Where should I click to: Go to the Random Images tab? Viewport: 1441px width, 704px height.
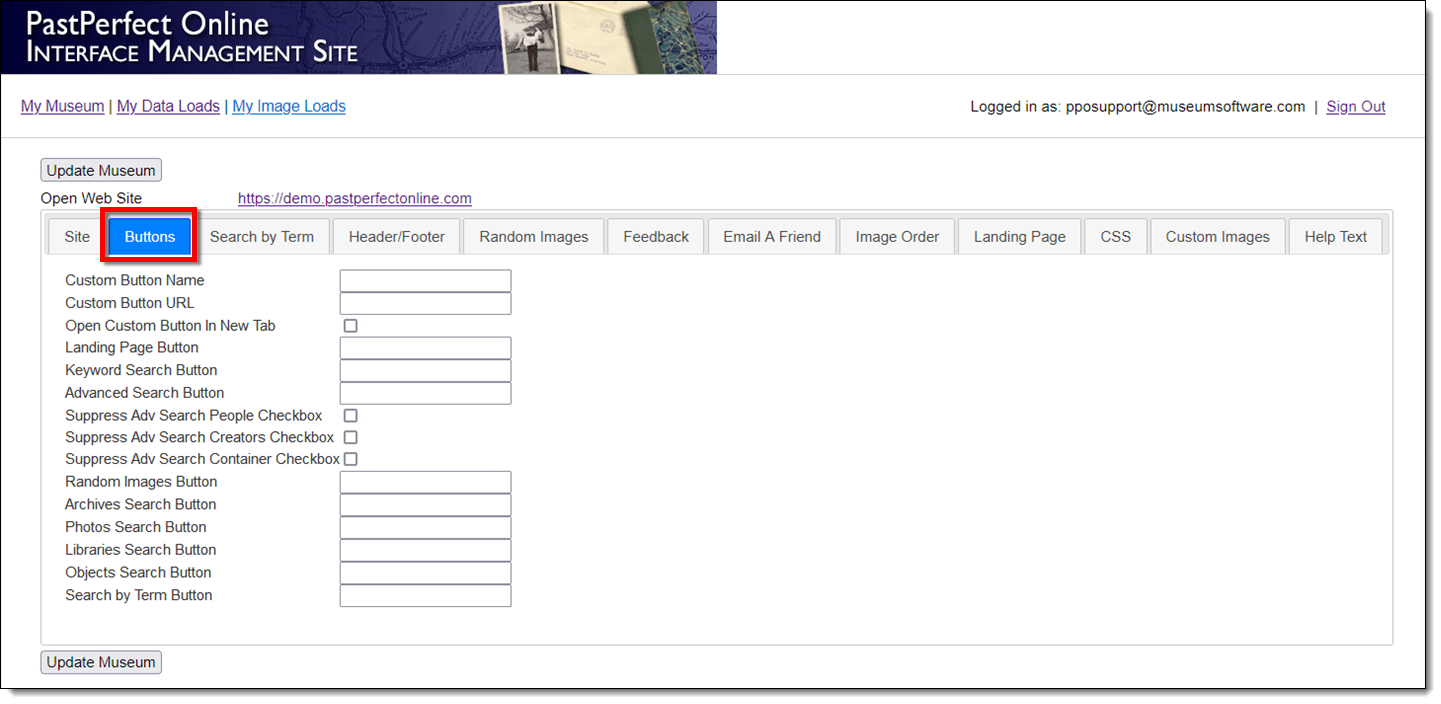click(x=533, y=237)
